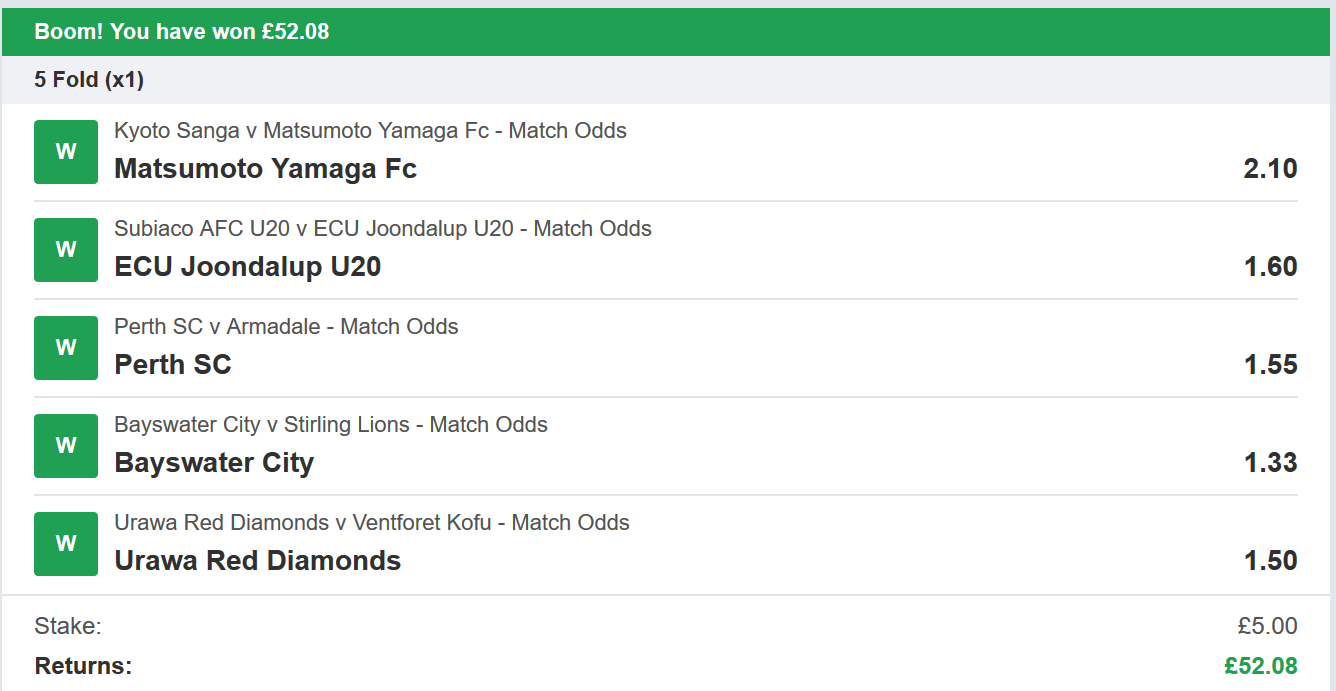Click the 1.60 odds for ECU Joondalup
This screenshot has width=1336, height=691.
point(1270,267)
